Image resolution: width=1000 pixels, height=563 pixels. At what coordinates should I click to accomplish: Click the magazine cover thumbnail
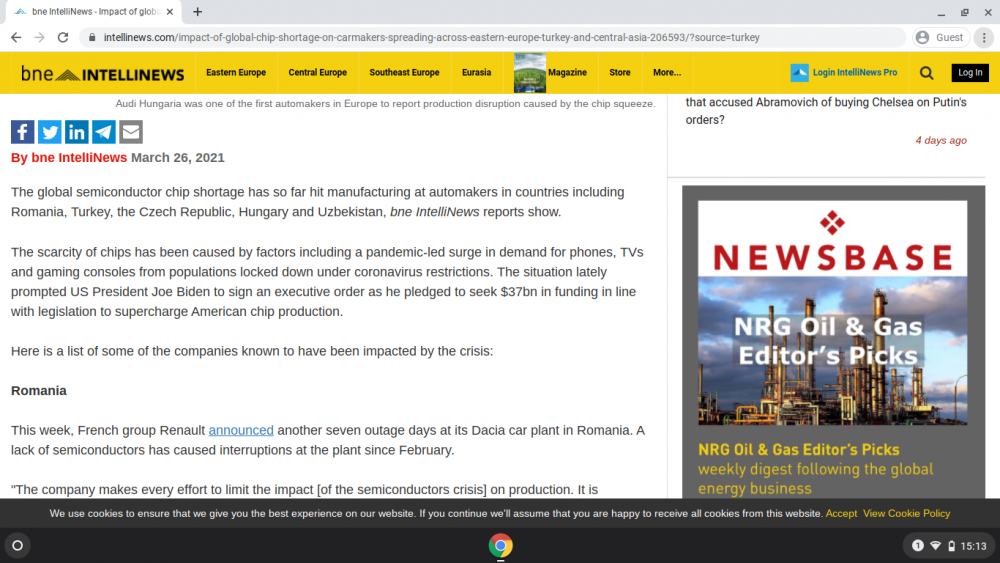(x=529, y=73)
